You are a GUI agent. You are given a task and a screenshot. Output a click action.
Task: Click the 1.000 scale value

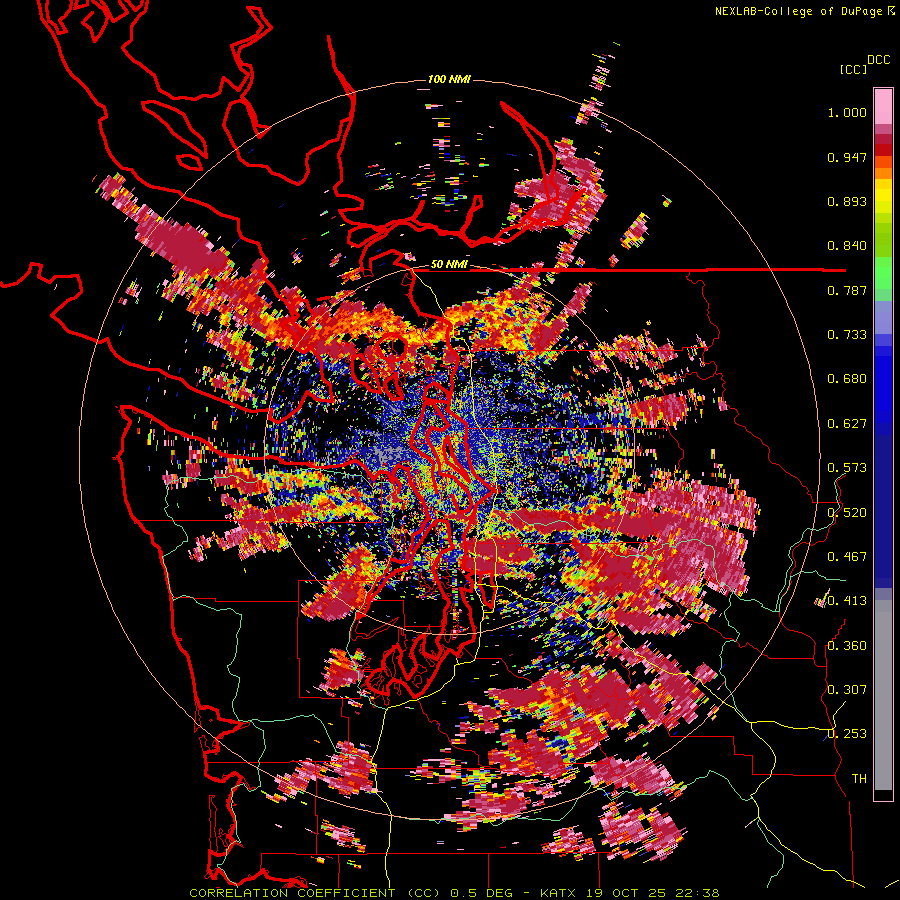(x=847, y=112)
